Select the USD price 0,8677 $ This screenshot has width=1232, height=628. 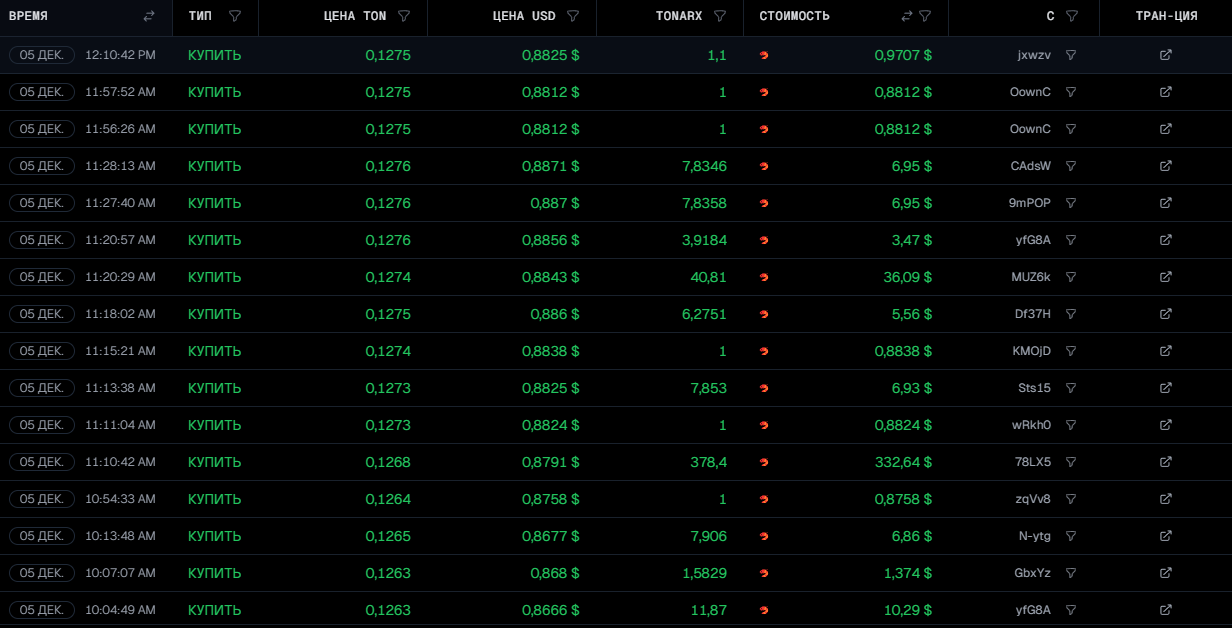(550, 536)
